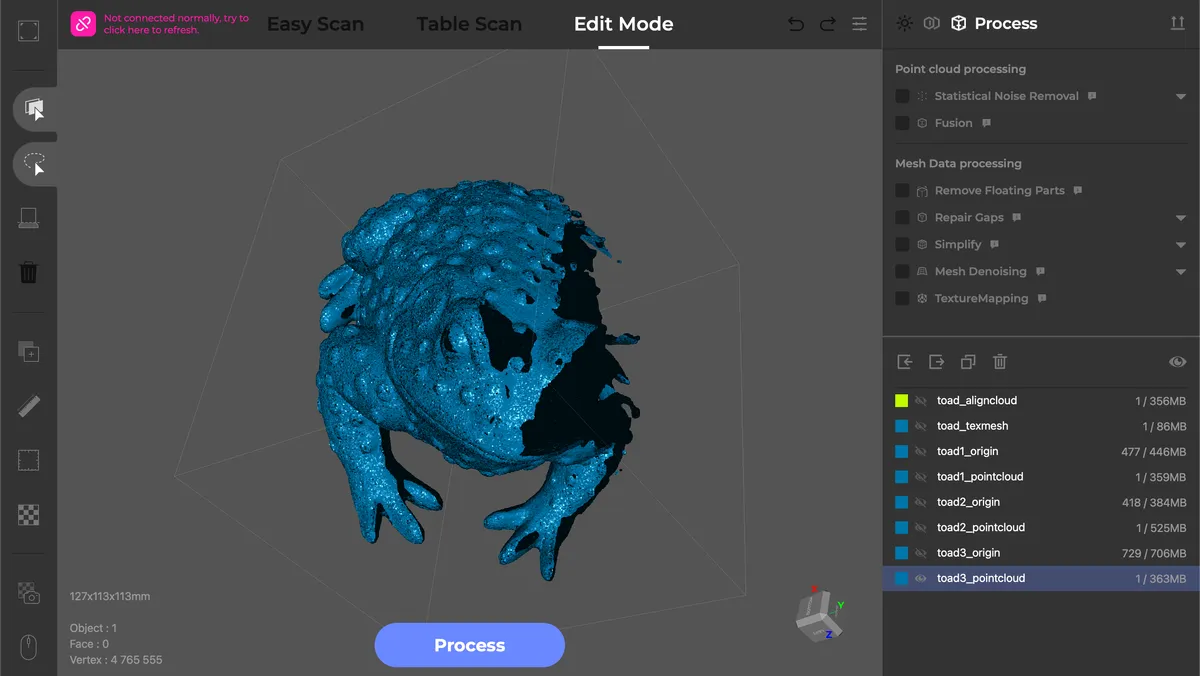Click the mouse controls help icon

(x=28, y=648)
